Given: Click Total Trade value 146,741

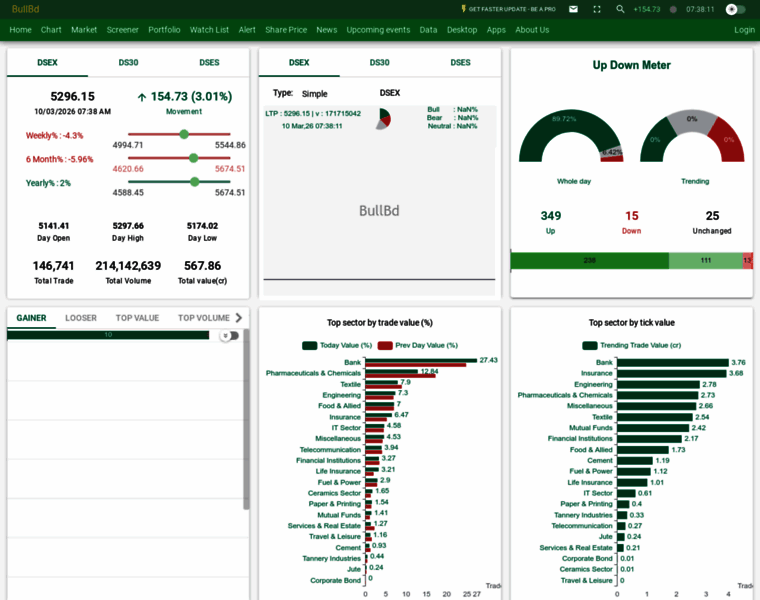Looking at the screenshot, I should click(x=53, y=266).
